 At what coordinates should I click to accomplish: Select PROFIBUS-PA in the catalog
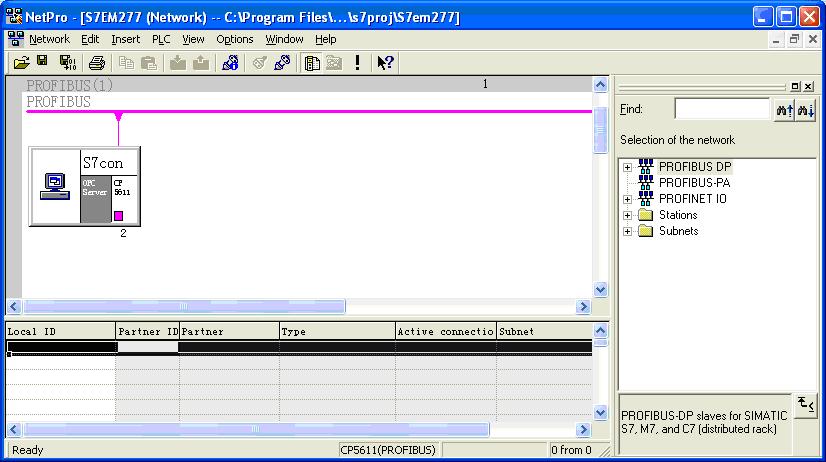(x=694, y=183)
